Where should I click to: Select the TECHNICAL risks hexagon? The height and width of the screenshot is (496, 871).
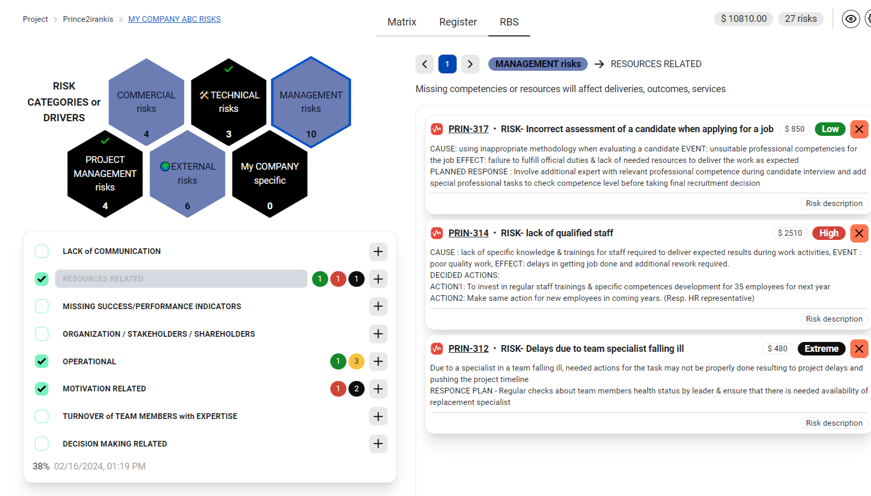229,102
